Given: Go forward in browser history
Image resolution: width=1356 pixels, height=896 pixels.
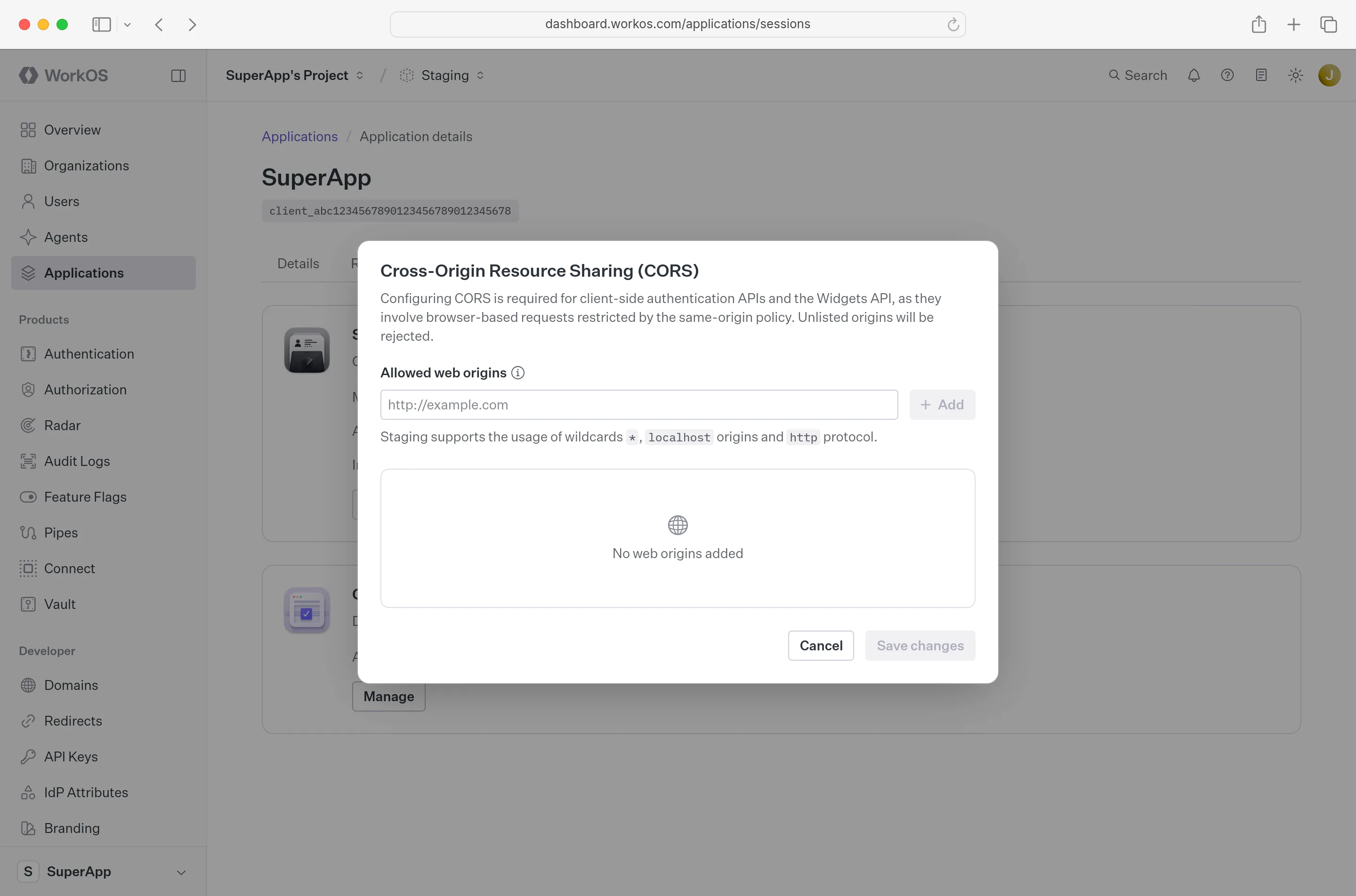Looking at the screenshot, I should tap(192, 24).
